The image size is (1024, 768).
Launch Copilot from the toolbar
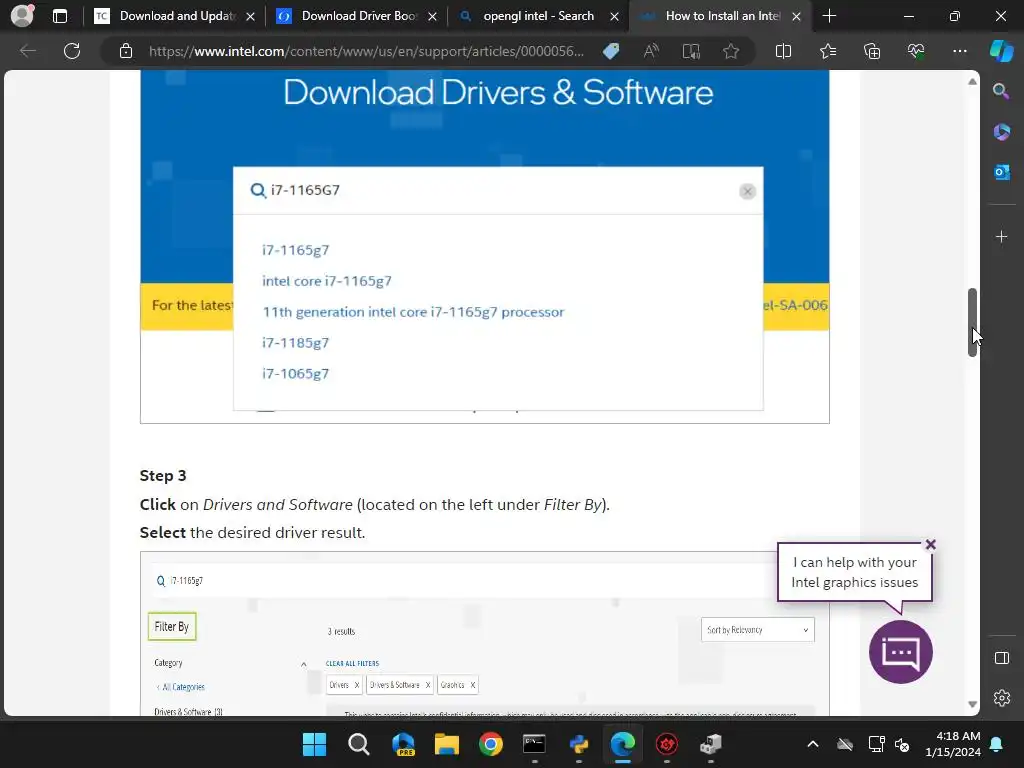coord(1001,51)
